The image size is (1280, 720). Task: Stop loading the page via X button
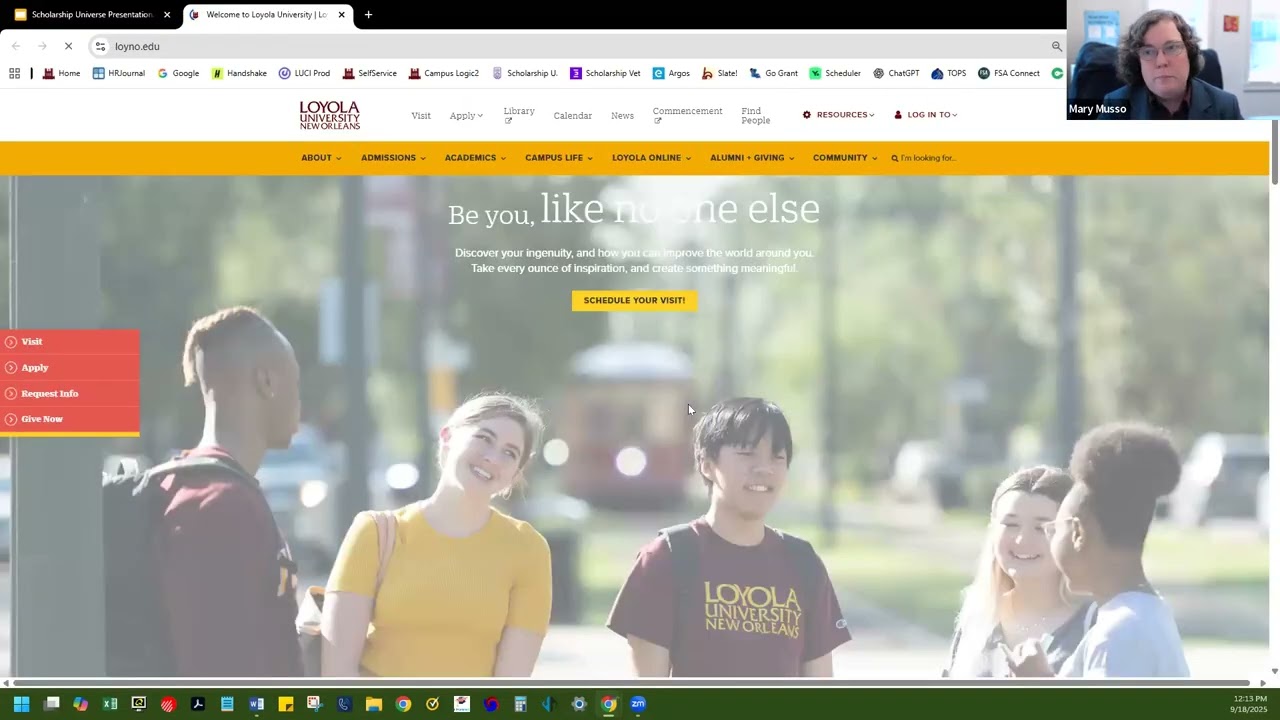(x=68, y=46)
